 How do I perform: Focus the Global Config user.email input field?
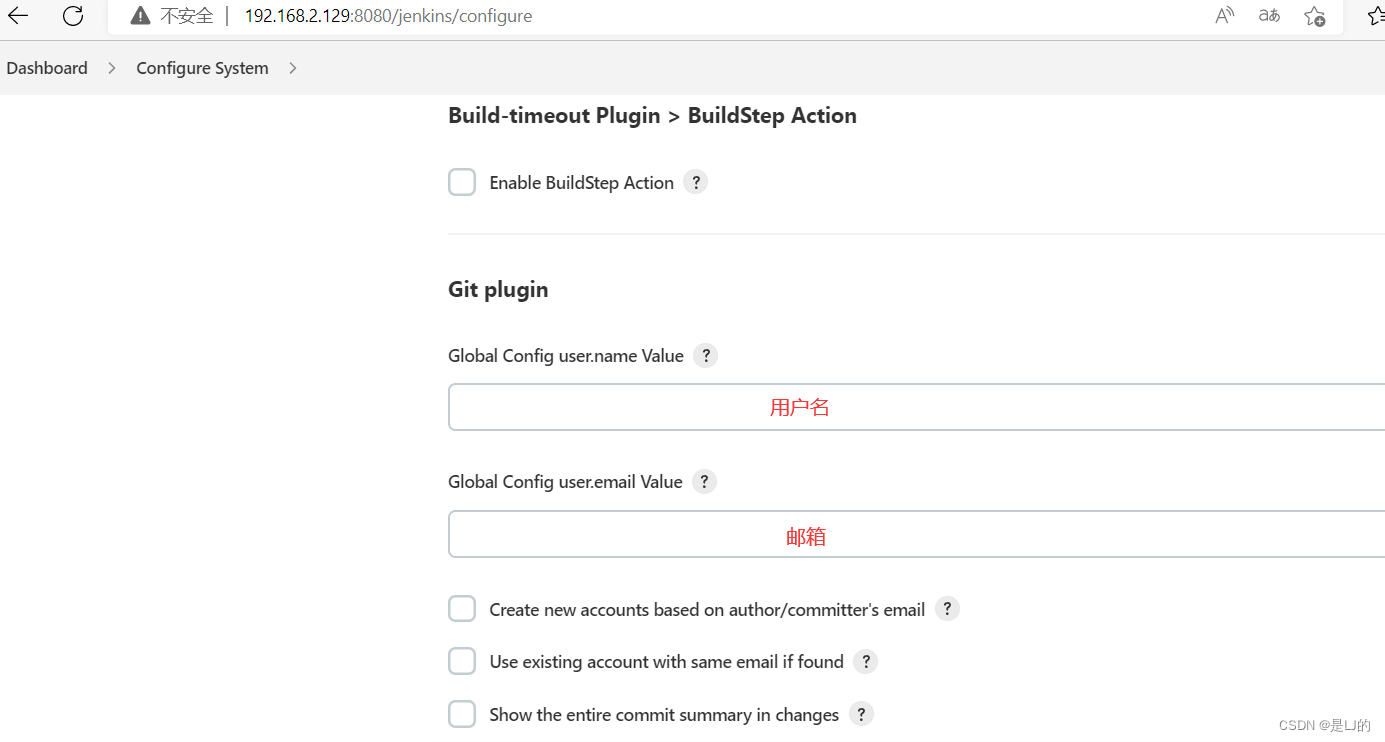point(916,534)
